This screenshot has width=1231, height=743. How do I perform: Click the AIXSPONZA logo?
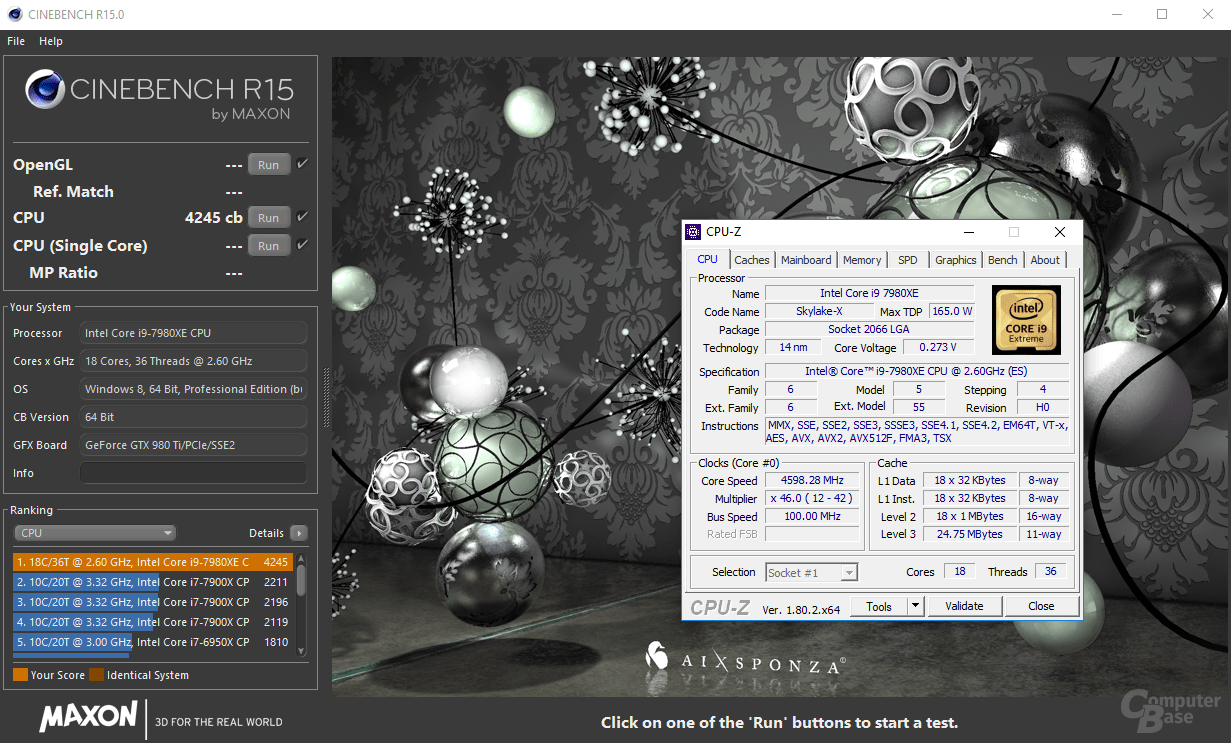748,660
